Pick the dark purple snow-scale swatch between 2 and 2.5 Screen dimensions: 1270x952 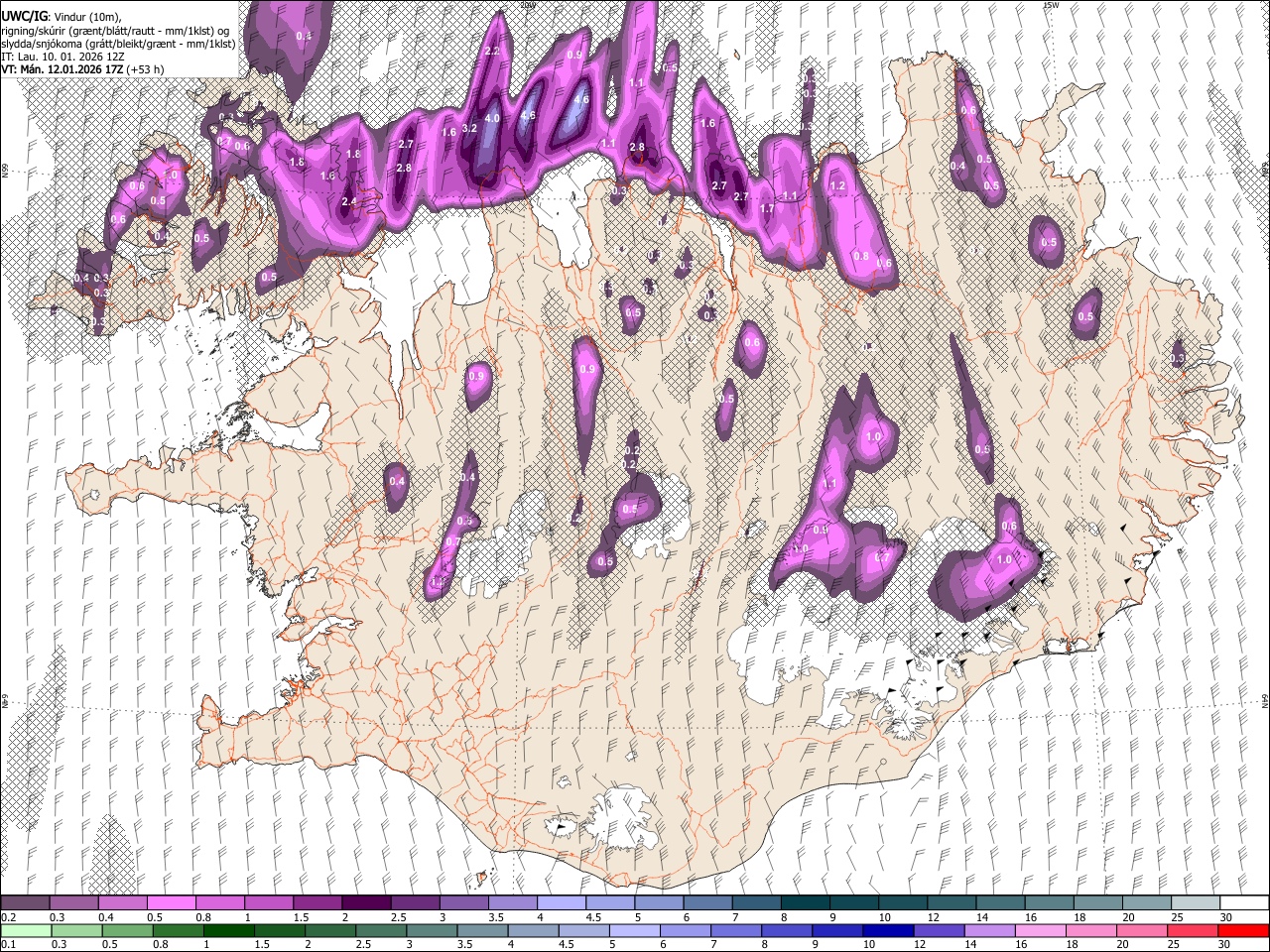(x=366, y=903)
